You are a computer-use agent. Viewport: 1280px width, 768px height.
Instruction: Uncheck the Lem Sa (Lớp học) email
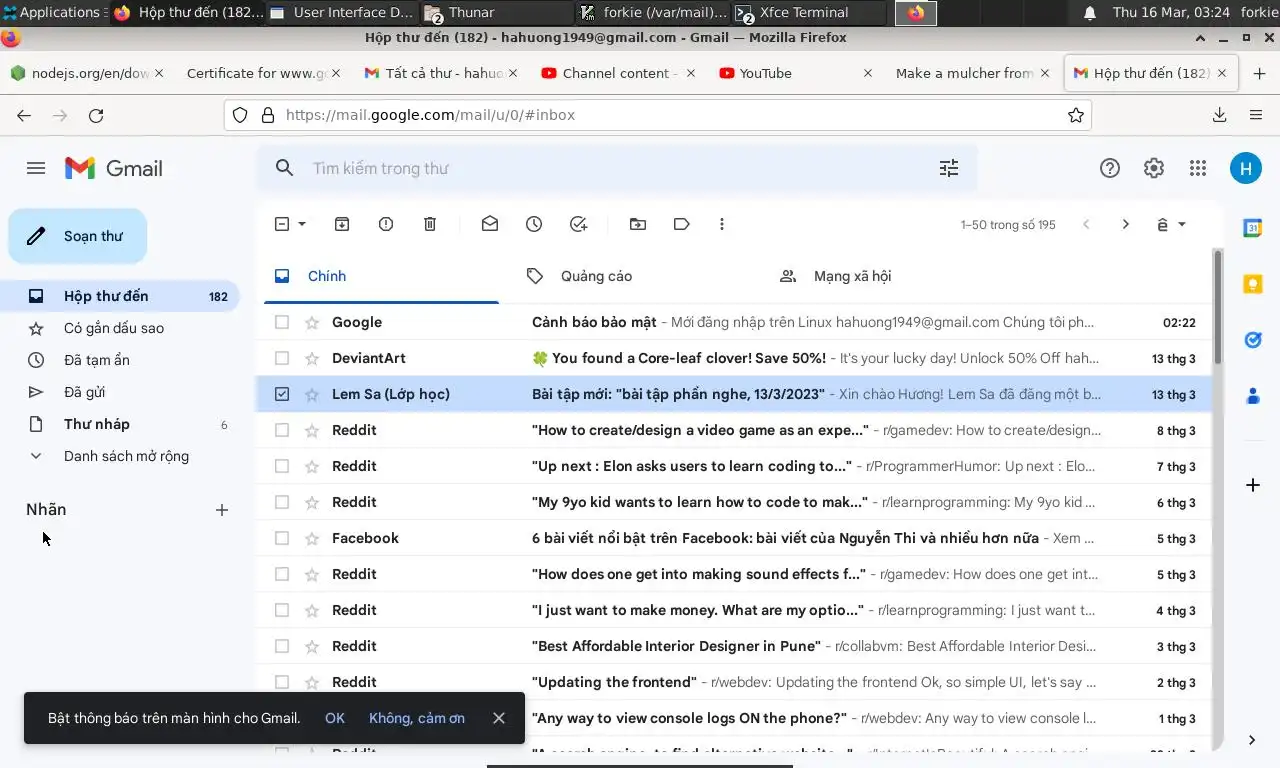pyautogui.click(x=282, y=394)
